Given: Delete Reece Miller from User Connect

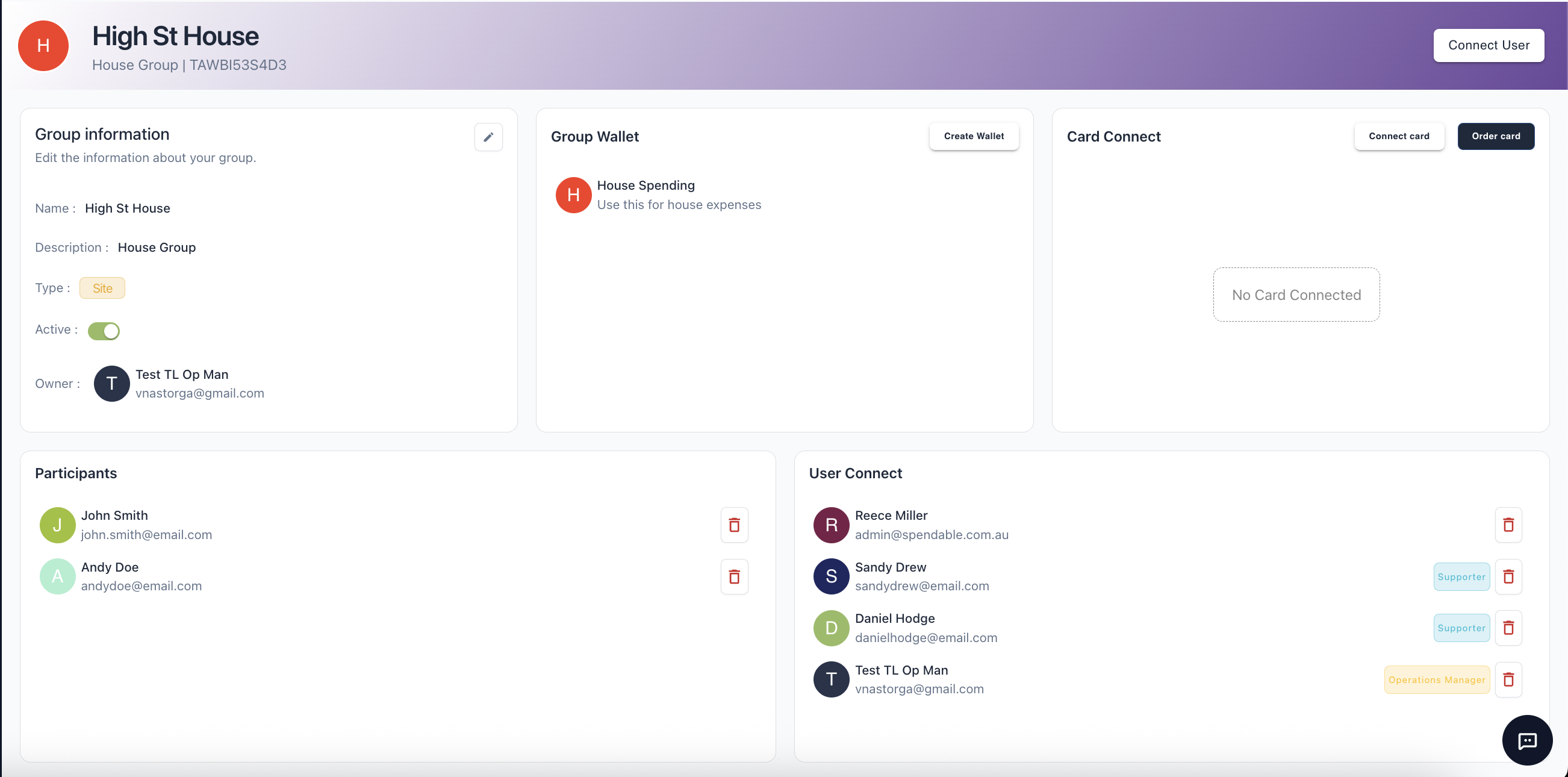Looking at the screenshot, I should [1508, 525].
